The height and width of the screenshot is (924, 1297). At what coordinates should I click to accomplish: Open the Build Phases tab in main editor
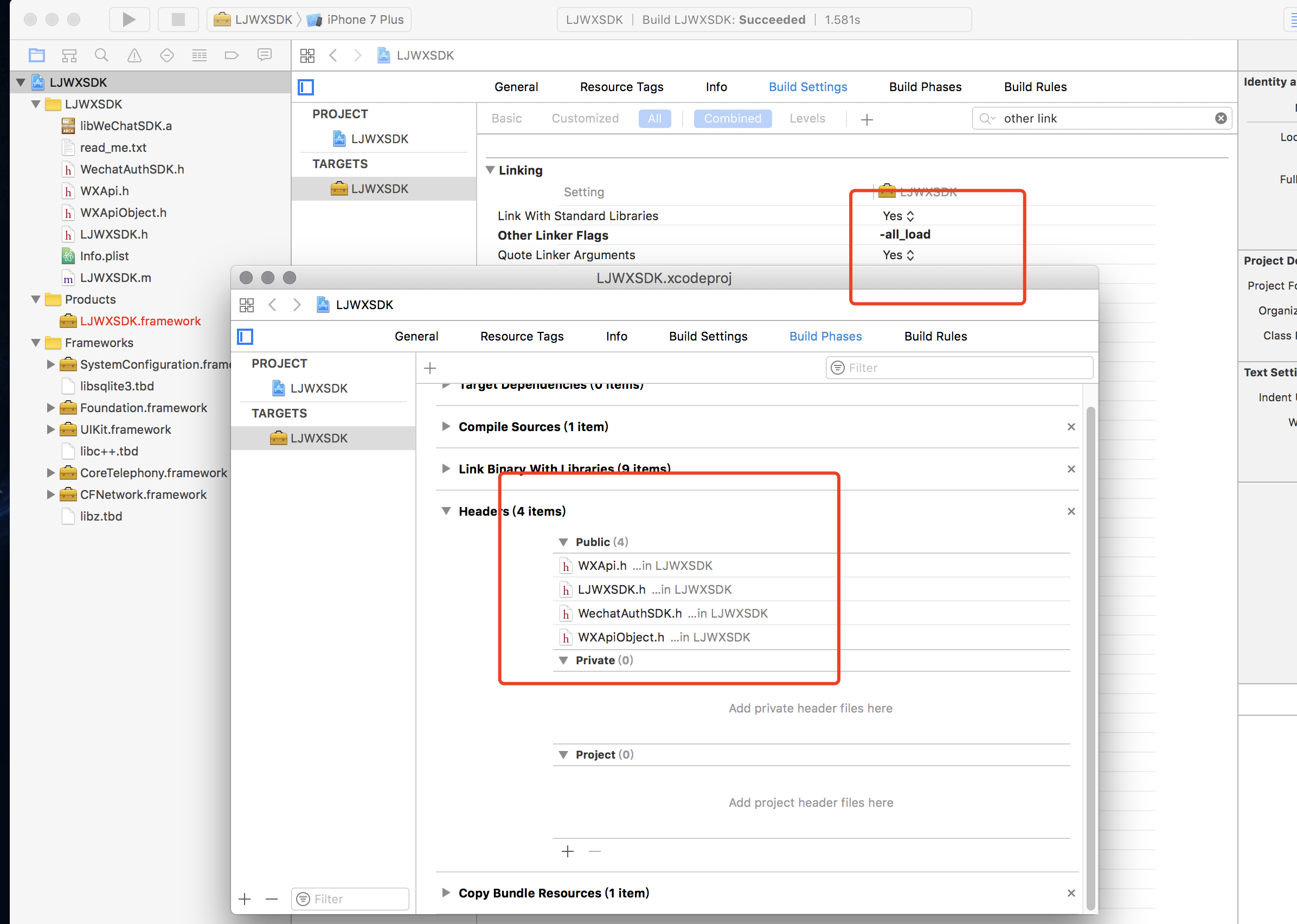925,87
